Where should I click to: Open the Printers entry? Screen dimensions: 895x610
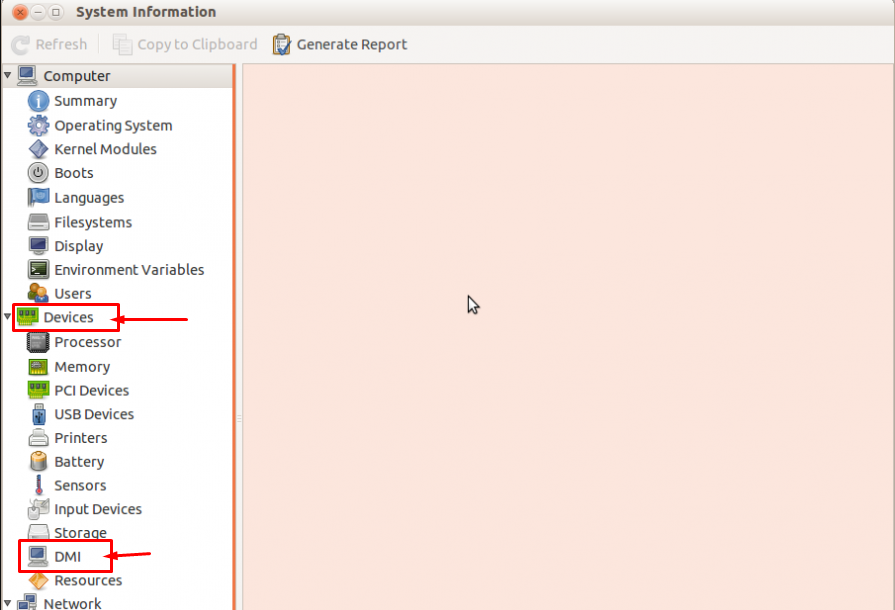(x=80, y=438)
